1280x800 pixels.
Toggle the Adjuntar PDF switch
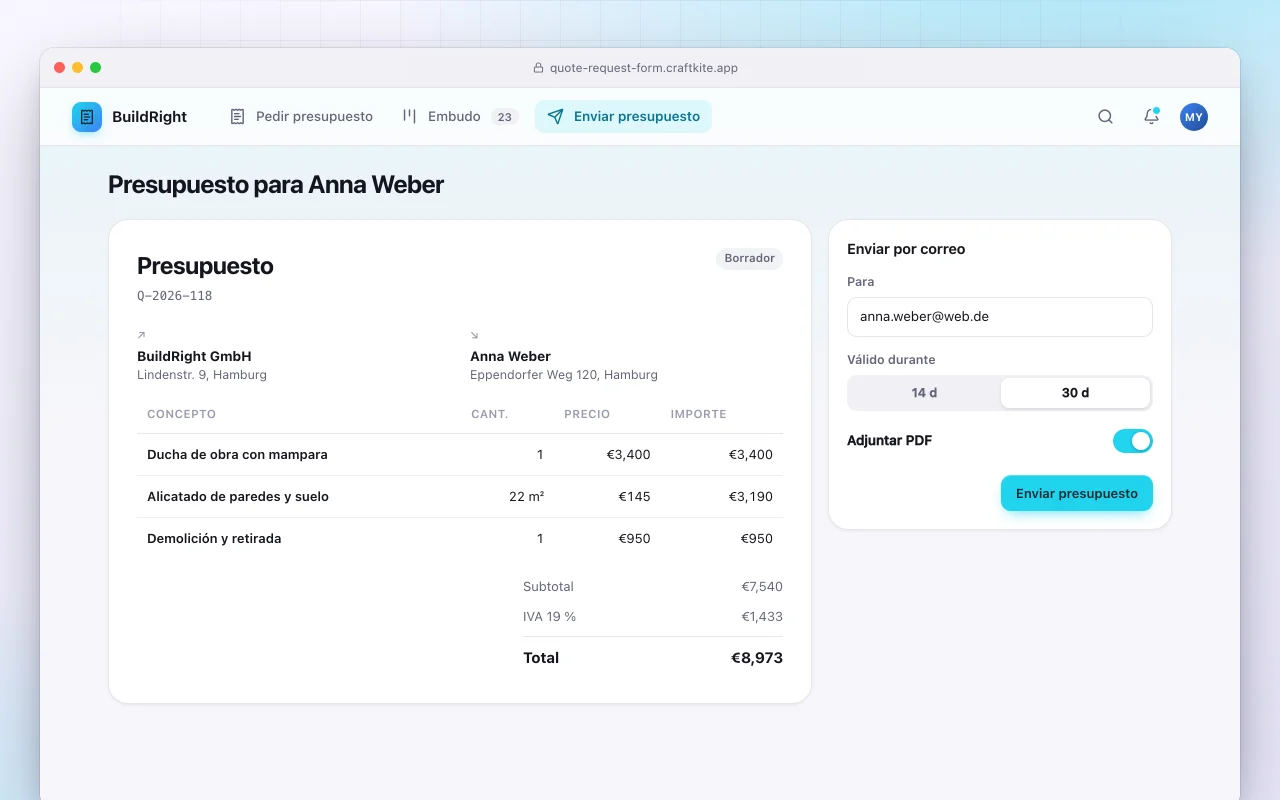click(x=1133, y=441)
